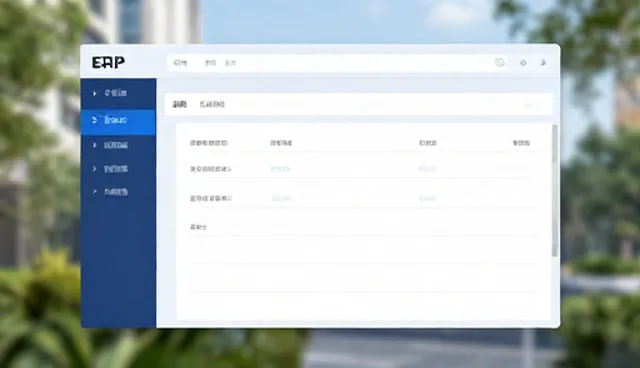Open the first blue link in the first data row
The height and width of the screenshot is (368, 640).
click(280, 168)
